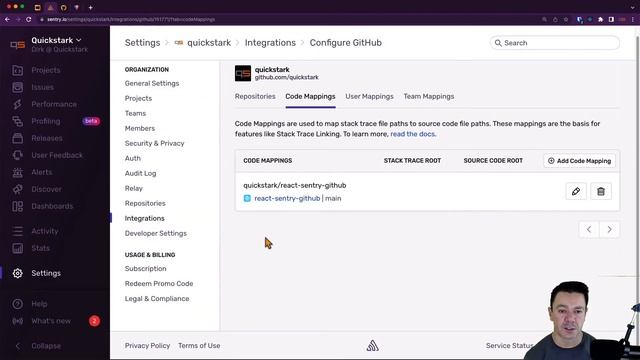Select Code Mappings tab
The height and width of the screenshot is (360, 640).
click(x=310, y=97)
